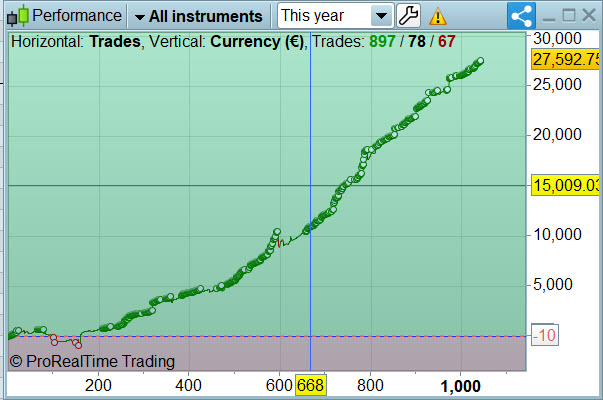The width and height of the screenshot is (603, 400).
Task: Click the red 67 losing trades count
Action: click(x=446, y=41)
